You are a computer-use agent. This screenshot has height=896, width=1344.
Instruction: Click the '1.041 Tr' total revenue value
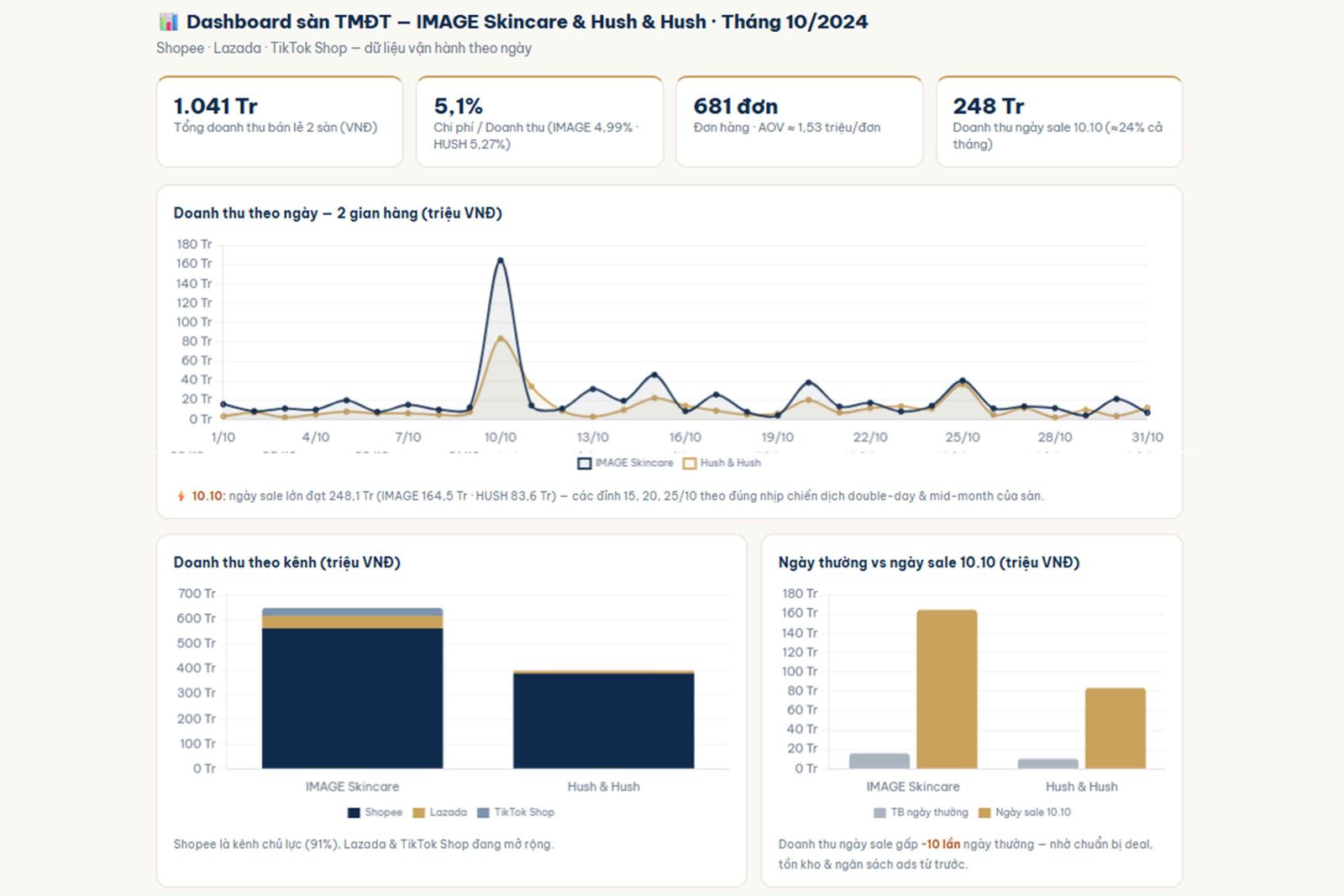(x=216, y=106)
